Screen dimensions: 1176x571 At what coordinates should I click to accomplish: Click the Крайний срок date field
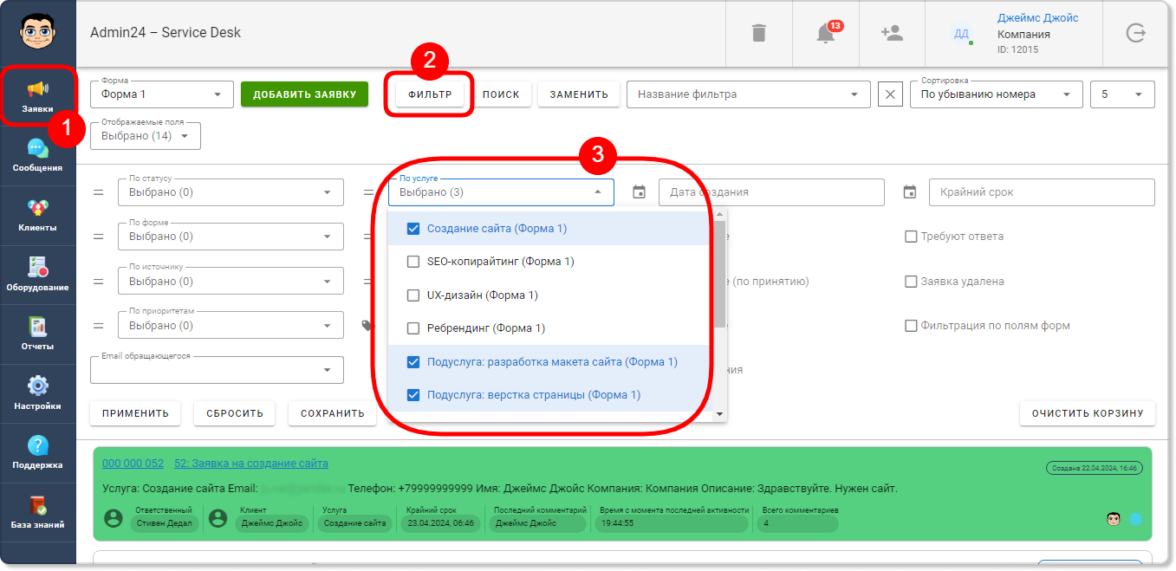(1042, 192)
